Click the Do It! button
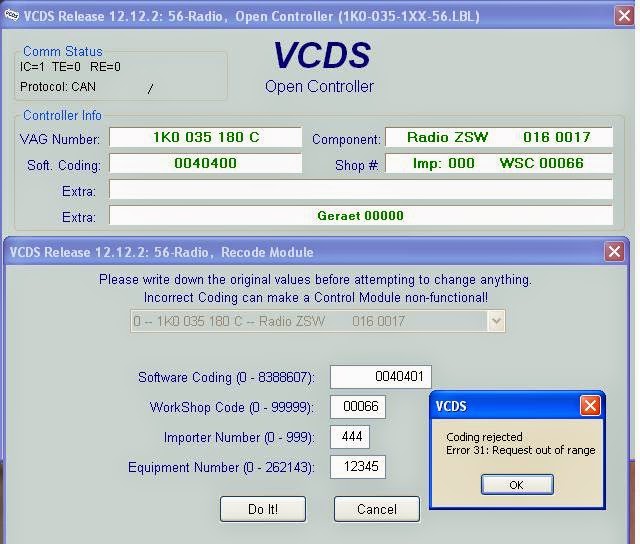Viewport: 640px width, 544px height. pyautogui.click(x=263, y=509)
